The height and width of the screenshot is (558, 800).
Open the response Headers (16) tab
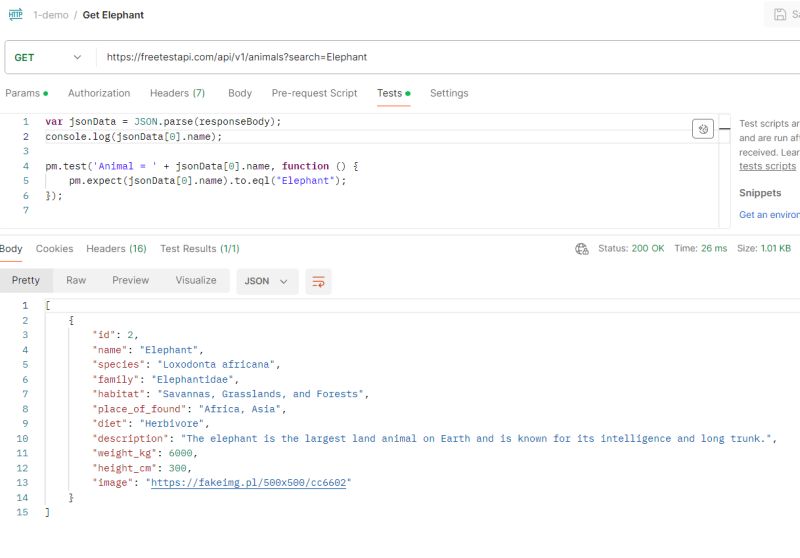pos(116,249)
